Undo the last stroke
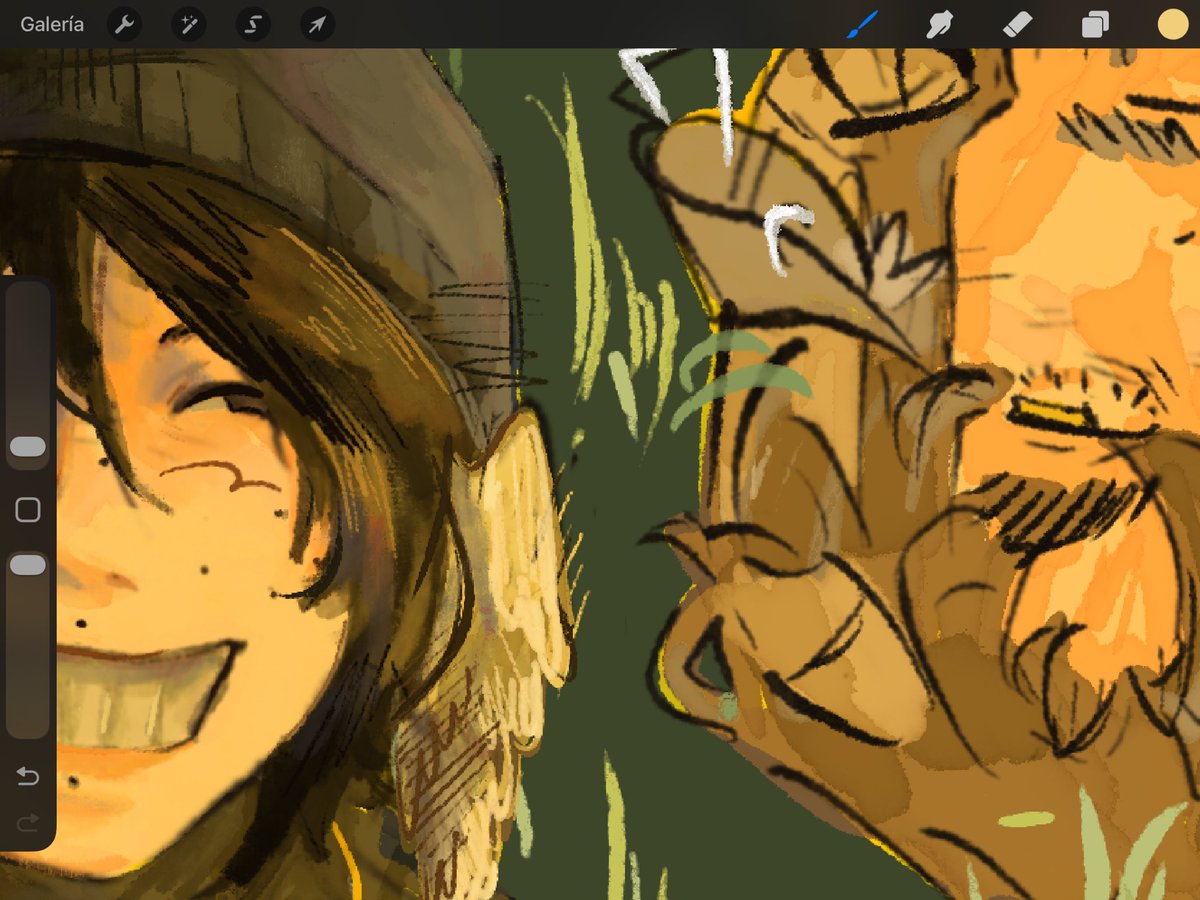The width and height of the screenshot is (1200, 900). (x=28, y=776)
